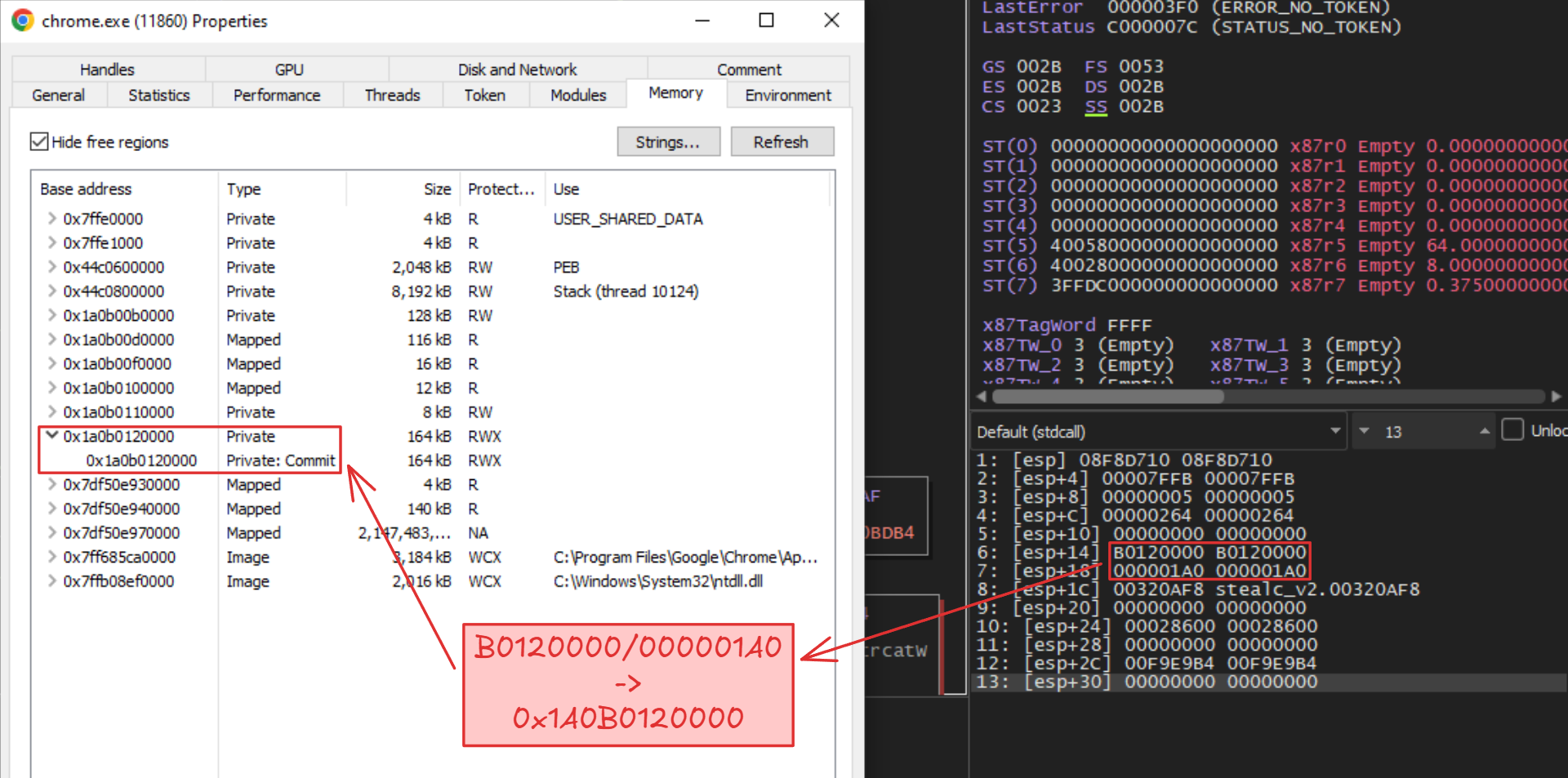Click the Chrome icon in the title bar
Screen dimensions: 1568x778
[23, 20]
